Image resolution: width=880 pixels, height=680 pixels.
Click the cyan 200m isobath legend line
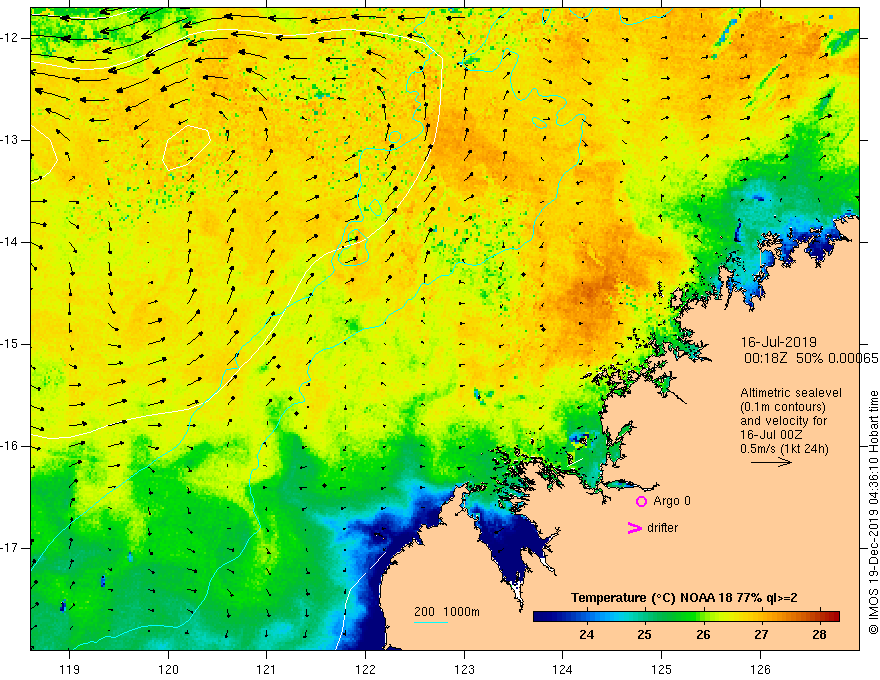[430, 622]
